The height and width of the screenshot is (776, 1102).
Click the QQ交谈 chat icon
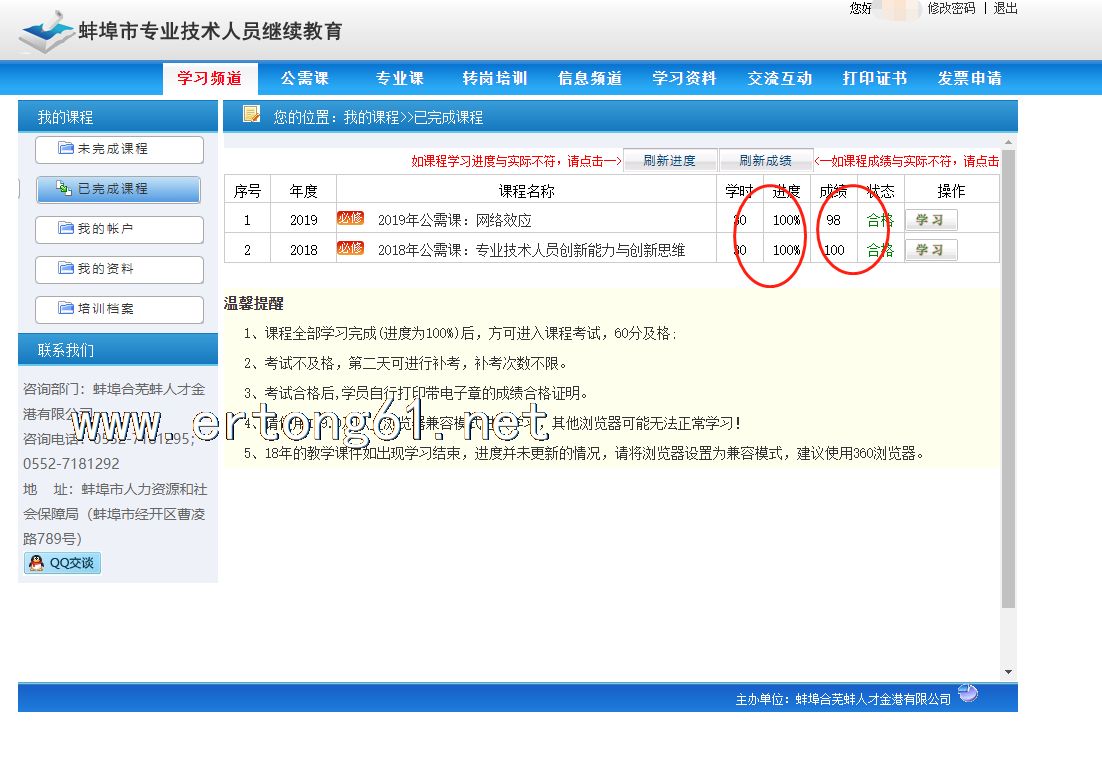(62, 563)
